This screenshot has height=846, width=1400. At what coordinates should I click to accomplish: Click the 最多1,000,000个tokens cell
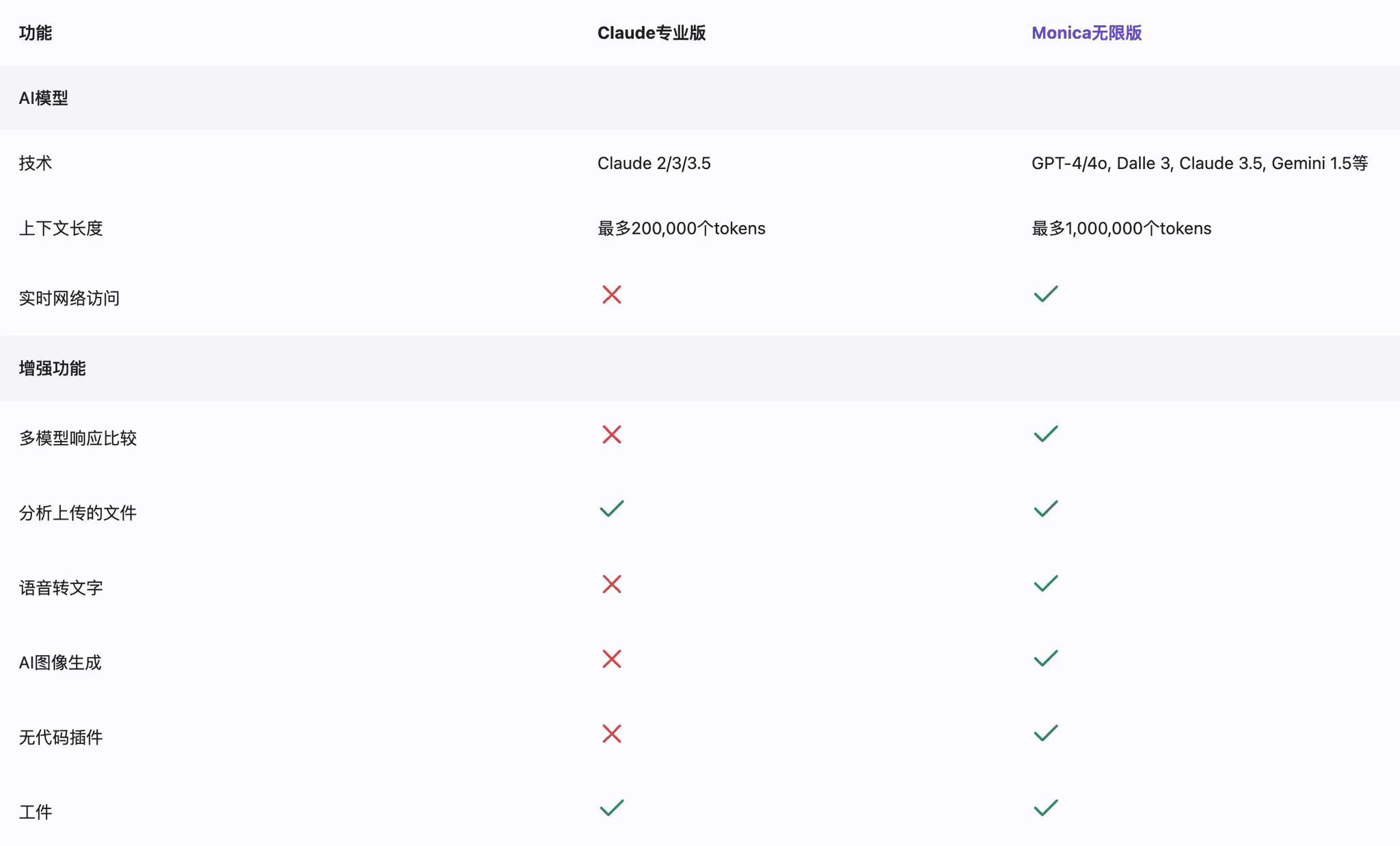click(1122, 228)
